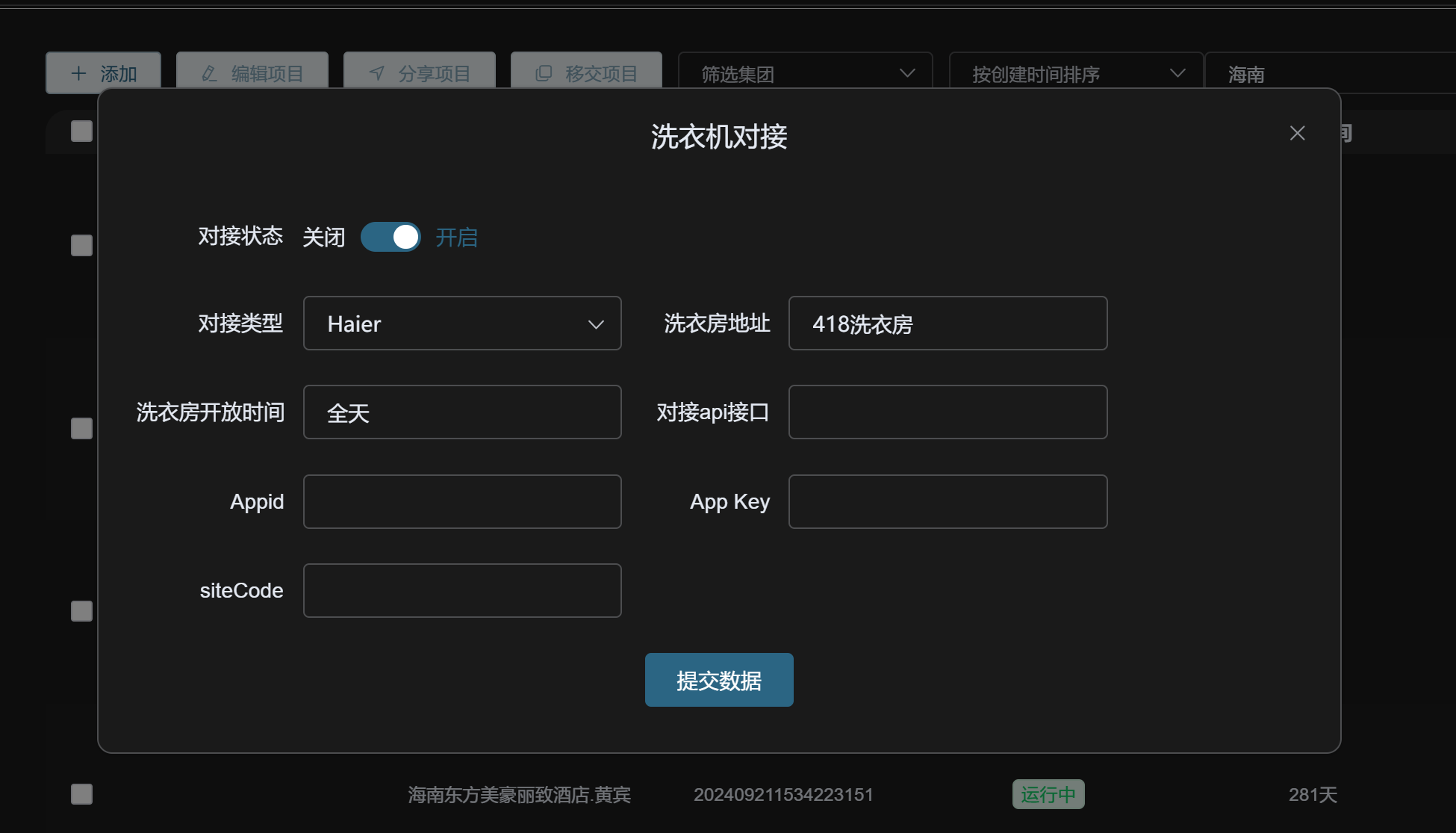Click the plus icon on 添加 button
The width and height of the screenshot is (1456, 833).
pos(78,73)
